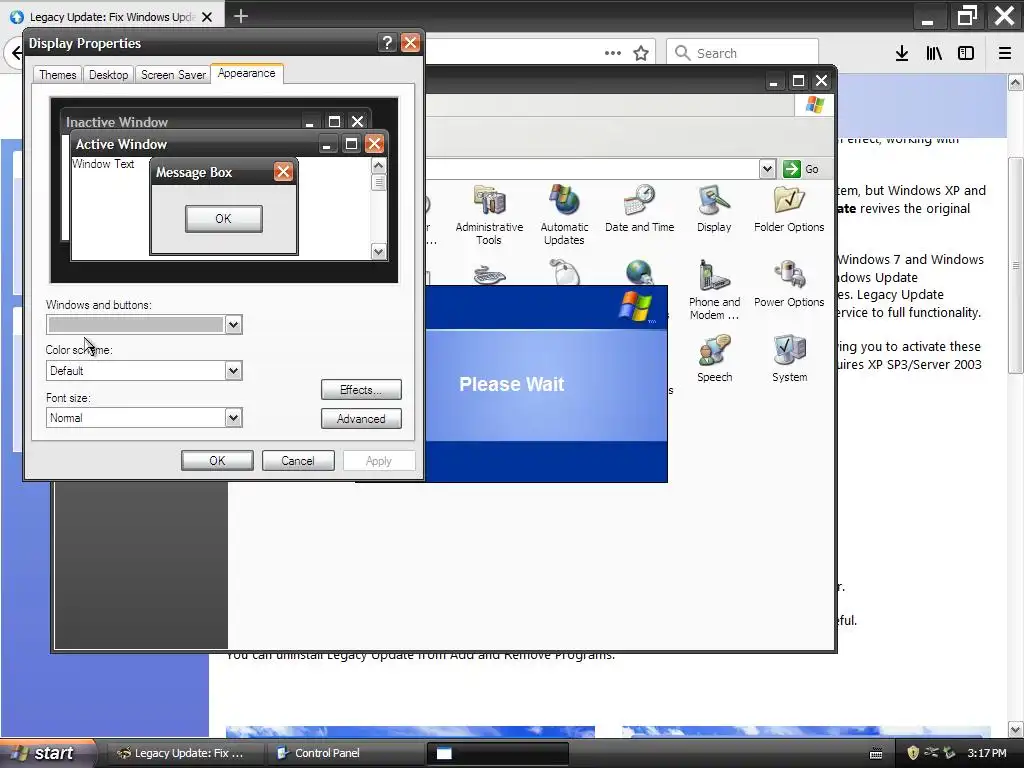Expand the Windows and buttons dropdown
This screenshot has width=1024, height=768.
click(233, 325)
